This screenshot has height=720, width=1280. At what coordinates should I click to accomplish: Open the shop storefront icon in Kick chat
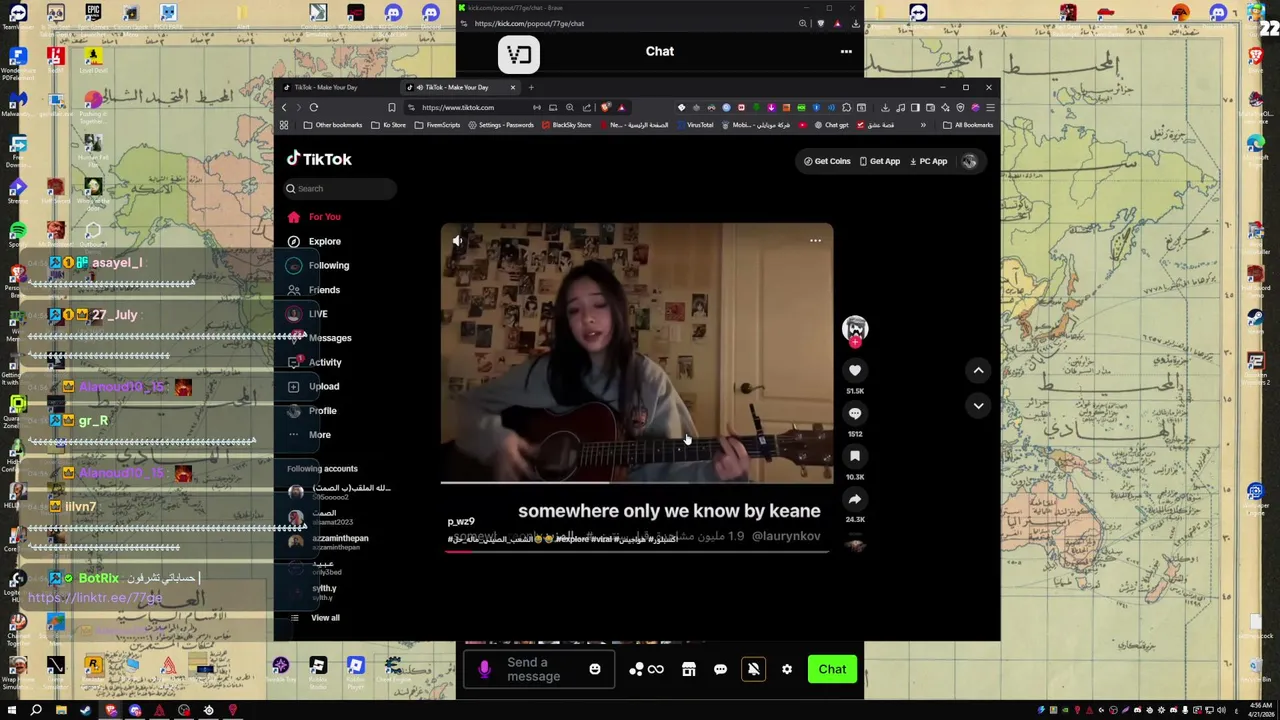pos(689,669)
